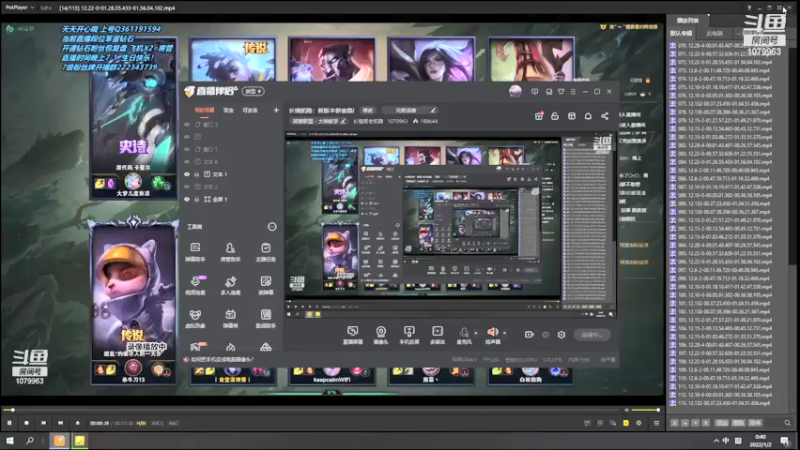Open the Windows Start menu
Screen dimensions: 800x450
click(x=9, y=440)
